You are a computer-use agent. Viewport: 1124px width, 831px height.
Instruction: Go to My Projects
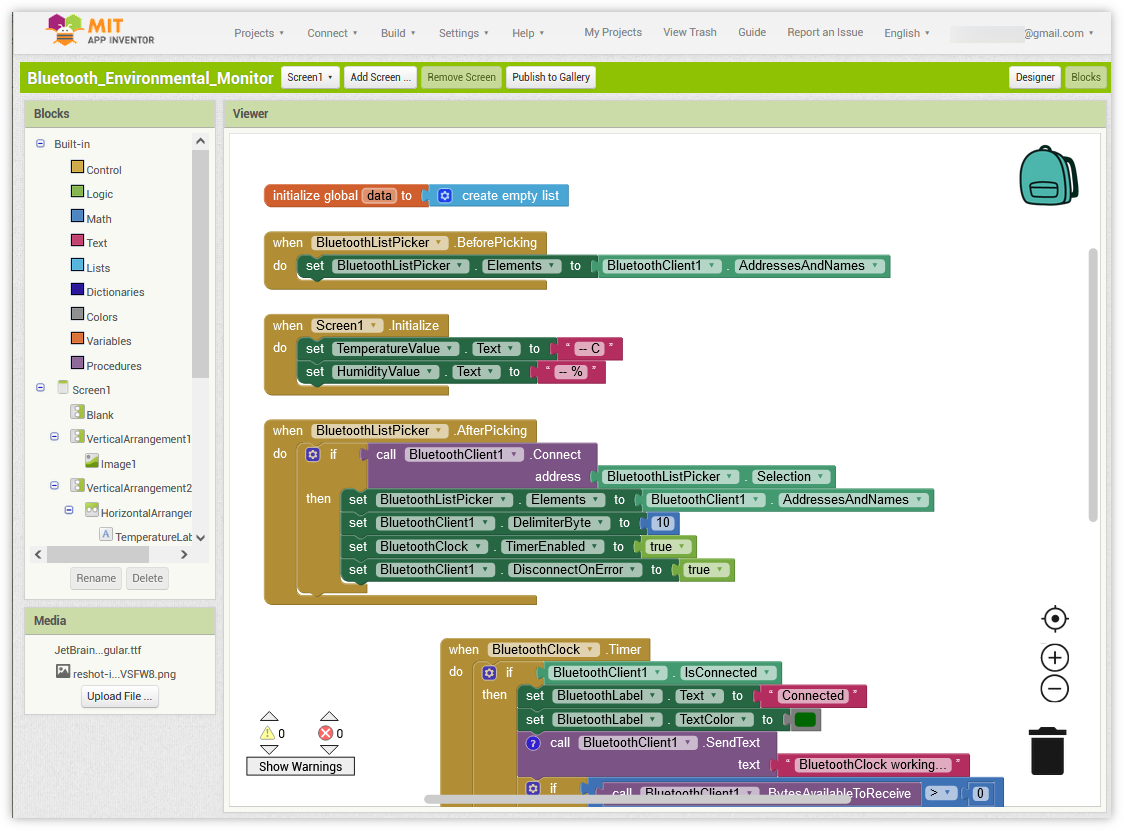pos(613,32)
